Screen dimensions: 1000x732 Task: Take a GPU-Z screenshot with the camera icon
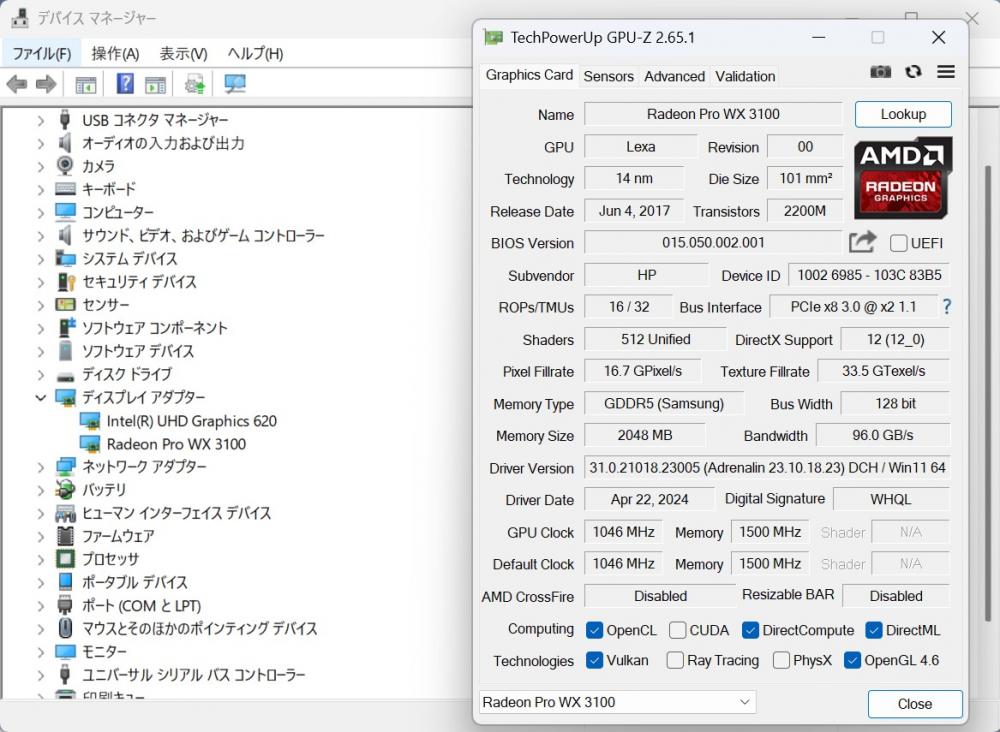[x=881, y=71]
